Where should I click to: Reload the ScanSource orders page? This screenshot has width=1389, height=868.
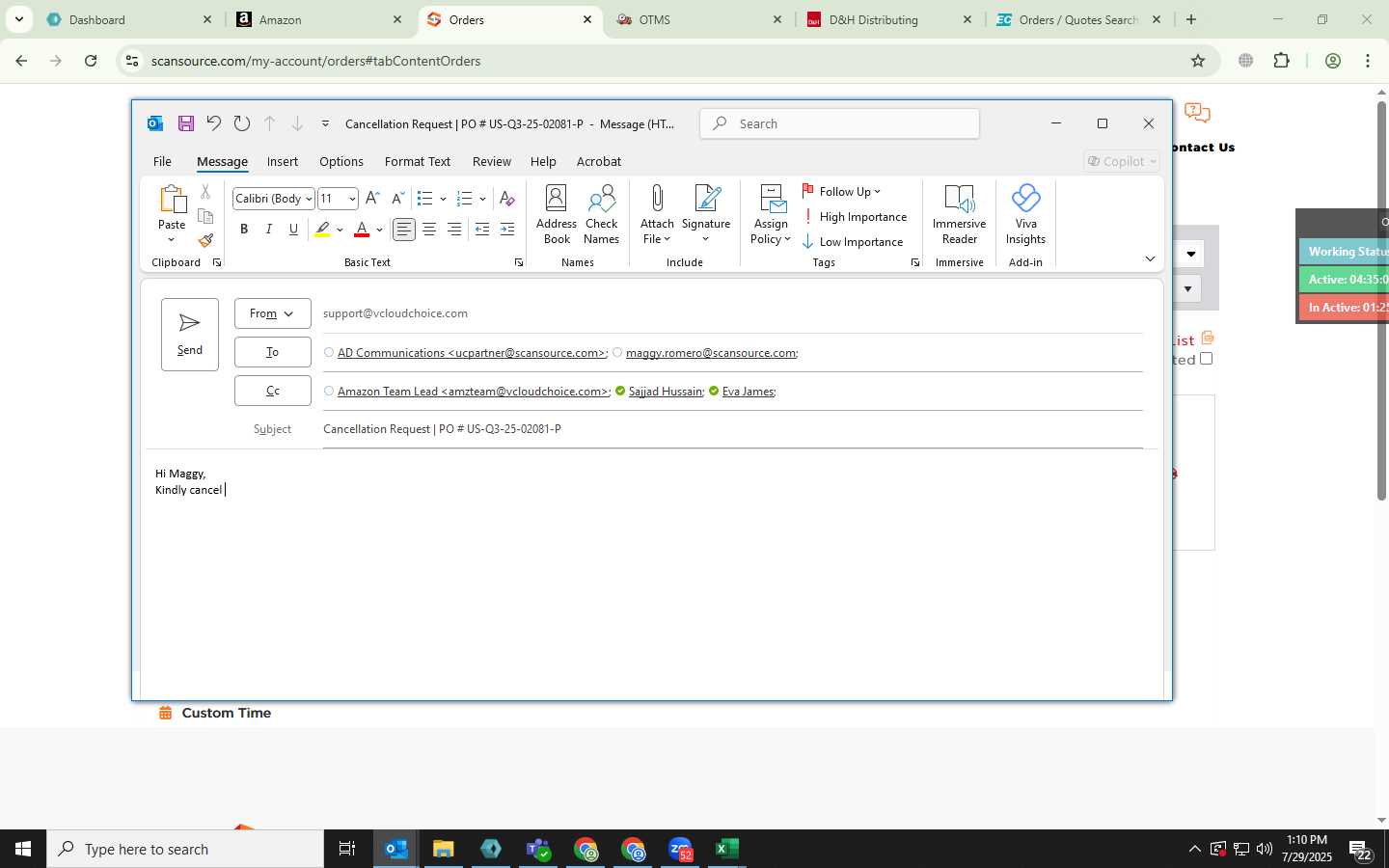click(x=91, y=61)
